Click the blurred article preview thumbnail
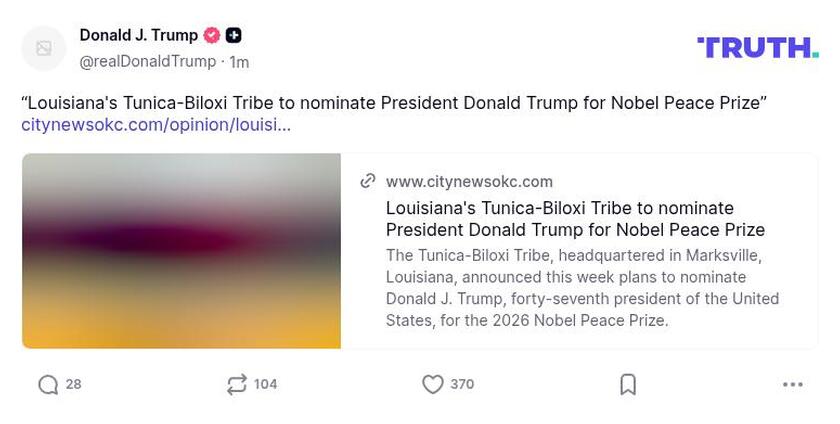The image size is (840, 424). tap(181, 251)
